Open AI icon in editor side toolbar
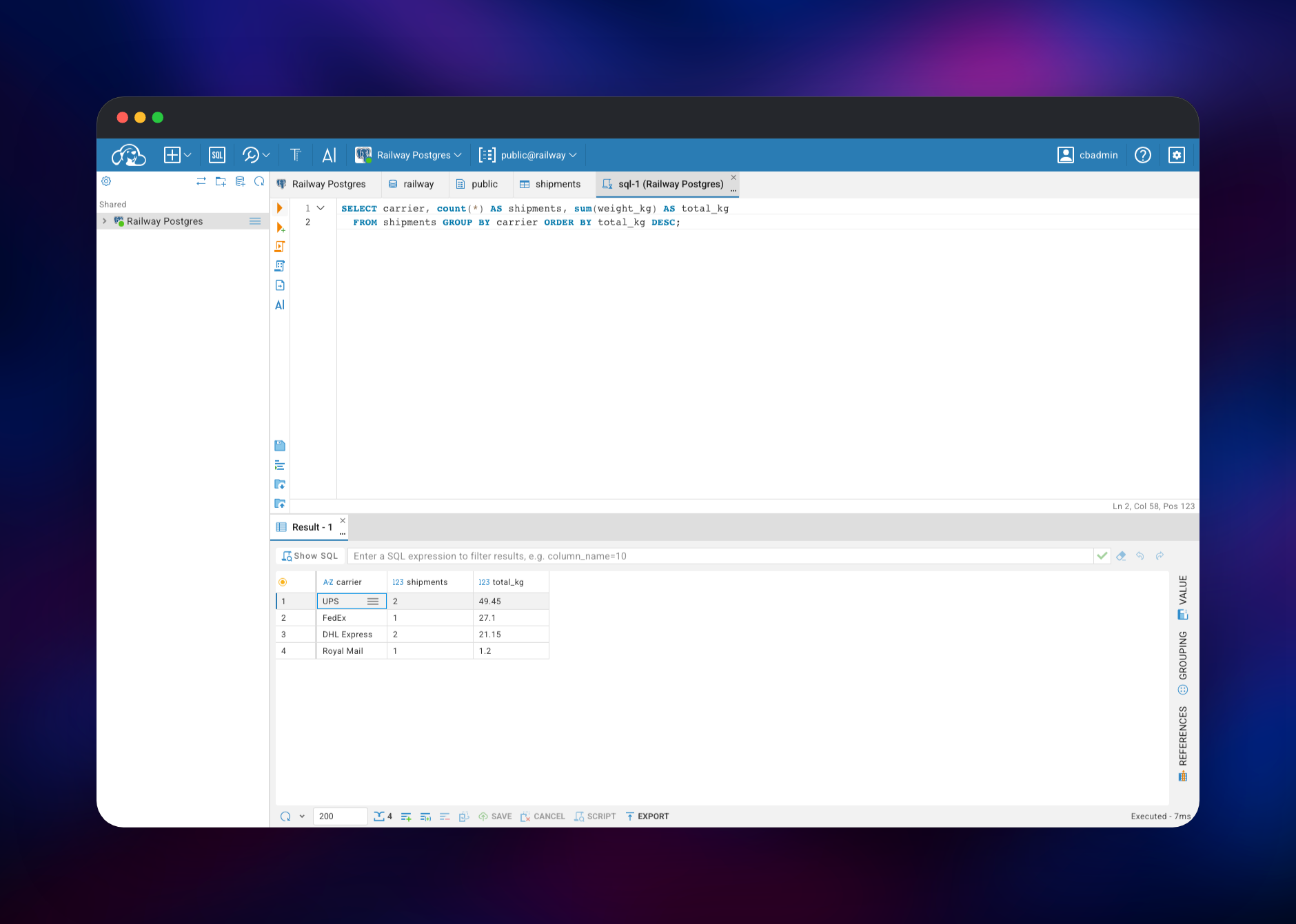Viewport: 1296px width, 924px height. pos(280,305)
